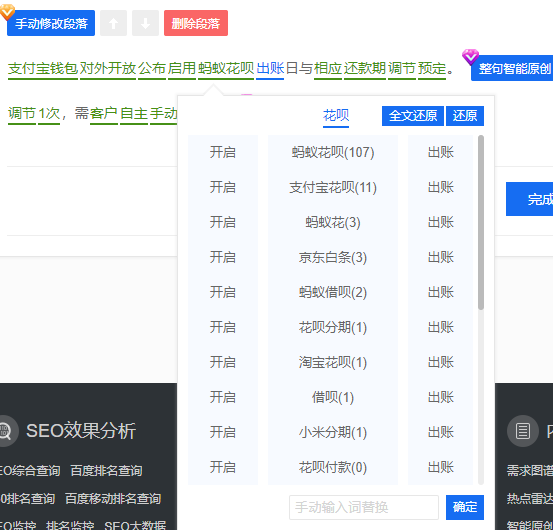
Task: Click the synonym list vertical scrollbar
Action: click(x=481, y=222)
